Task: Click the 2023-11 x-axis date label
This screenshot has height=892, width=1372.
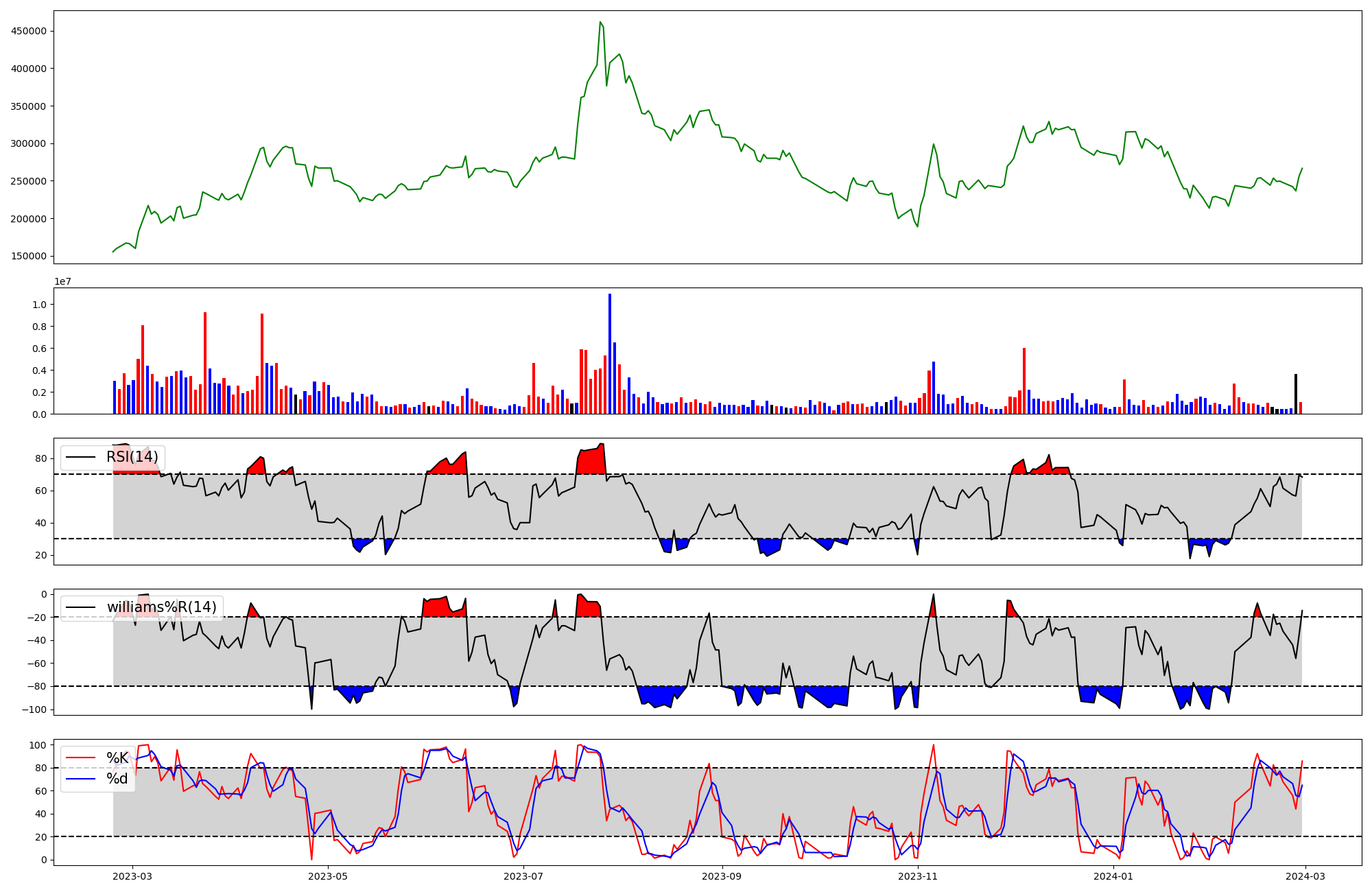Action: [918, 876]
